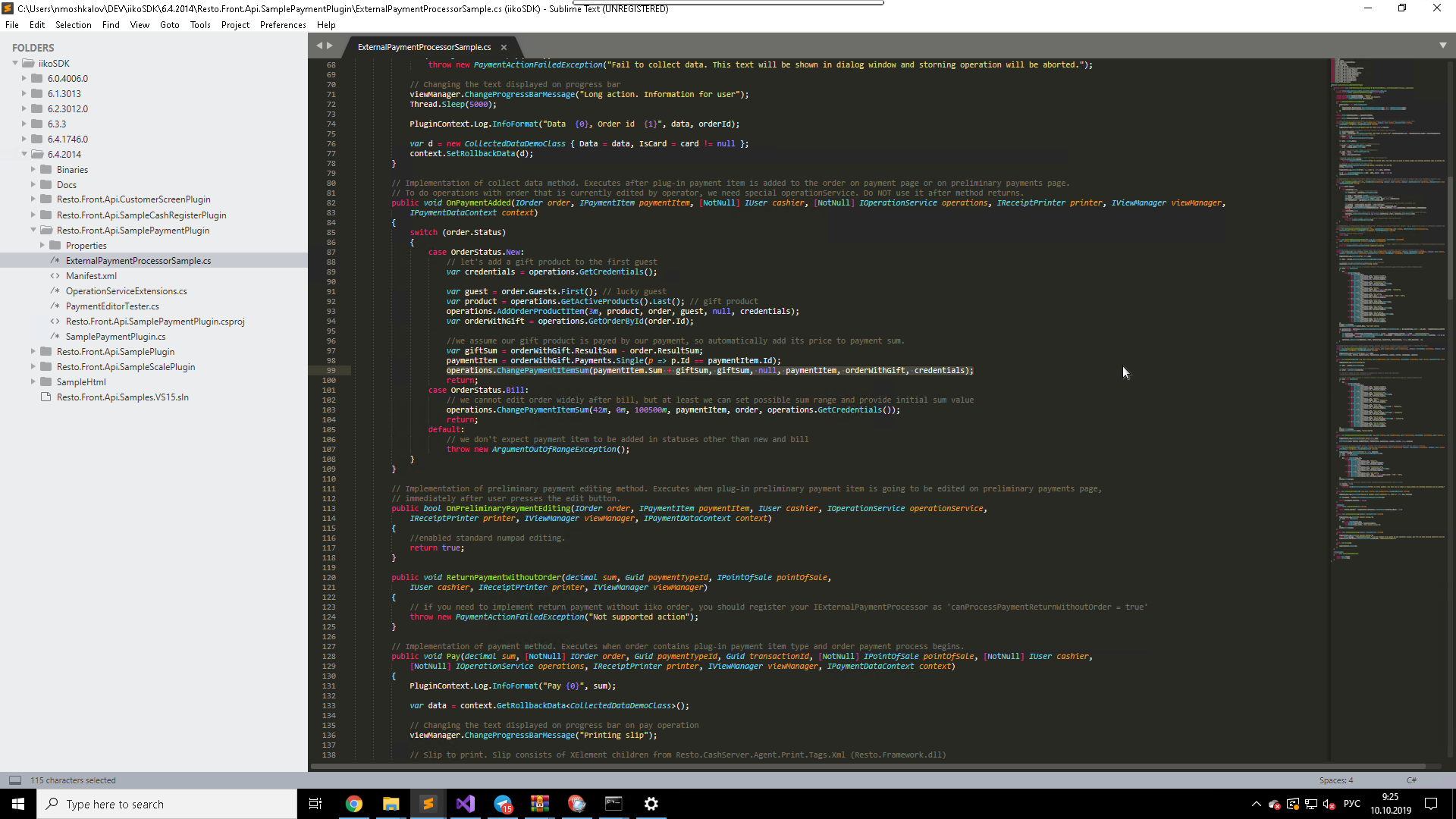Toggle Task View on the taskbar
The height and width of the screenshot is (819, 1456).
315,804
